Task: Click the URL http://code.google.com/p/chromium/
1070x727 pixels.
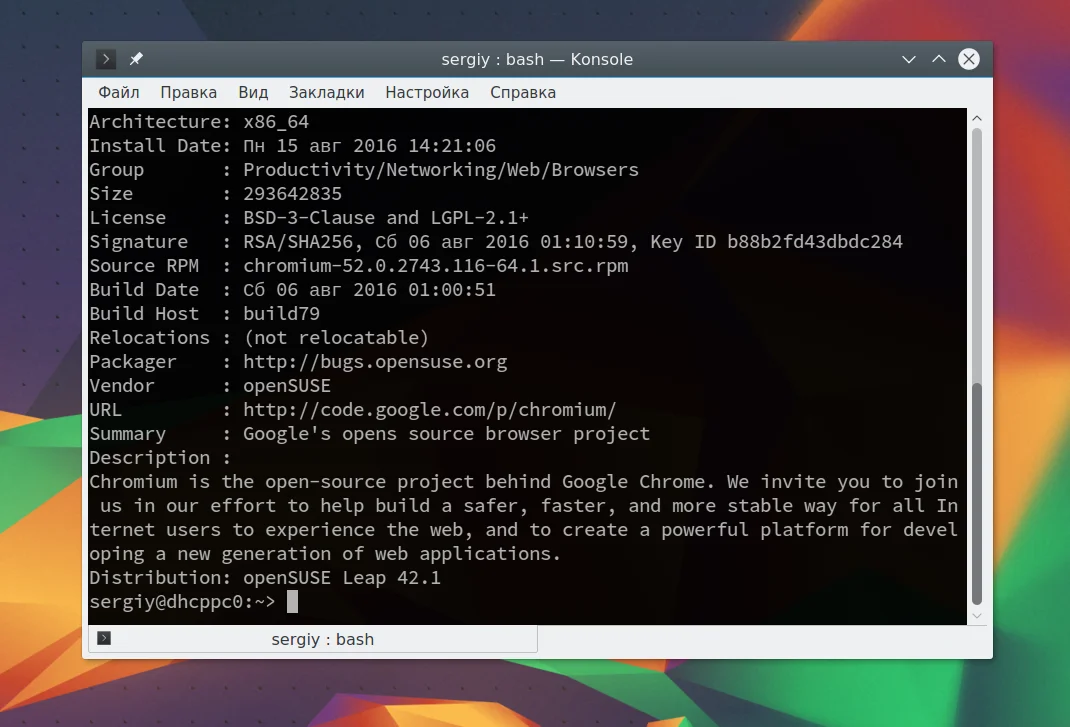Action: pos(429,410)
